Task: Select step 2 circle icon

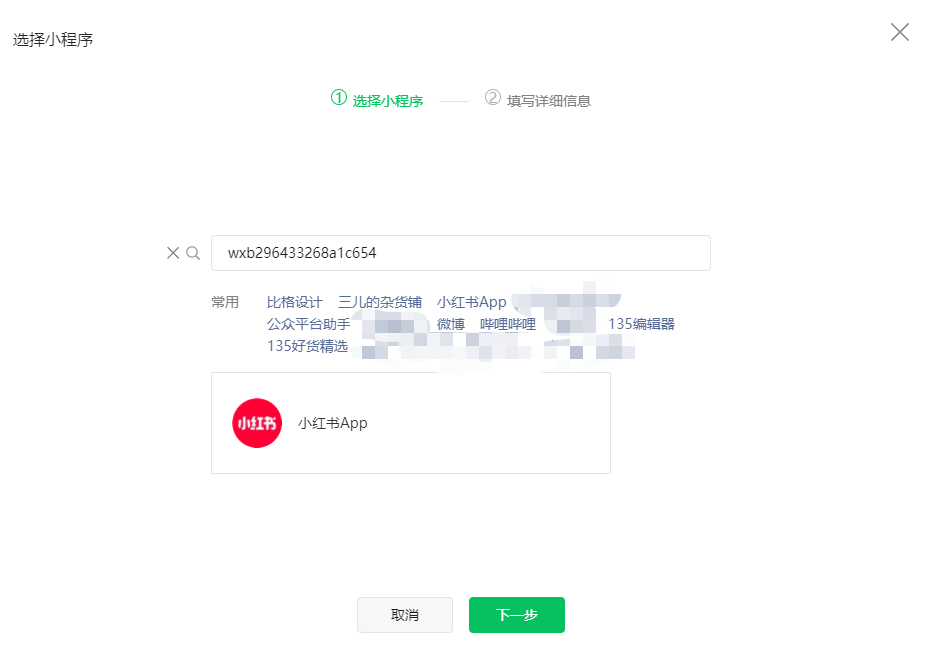Action: click(x=492, y=97)
